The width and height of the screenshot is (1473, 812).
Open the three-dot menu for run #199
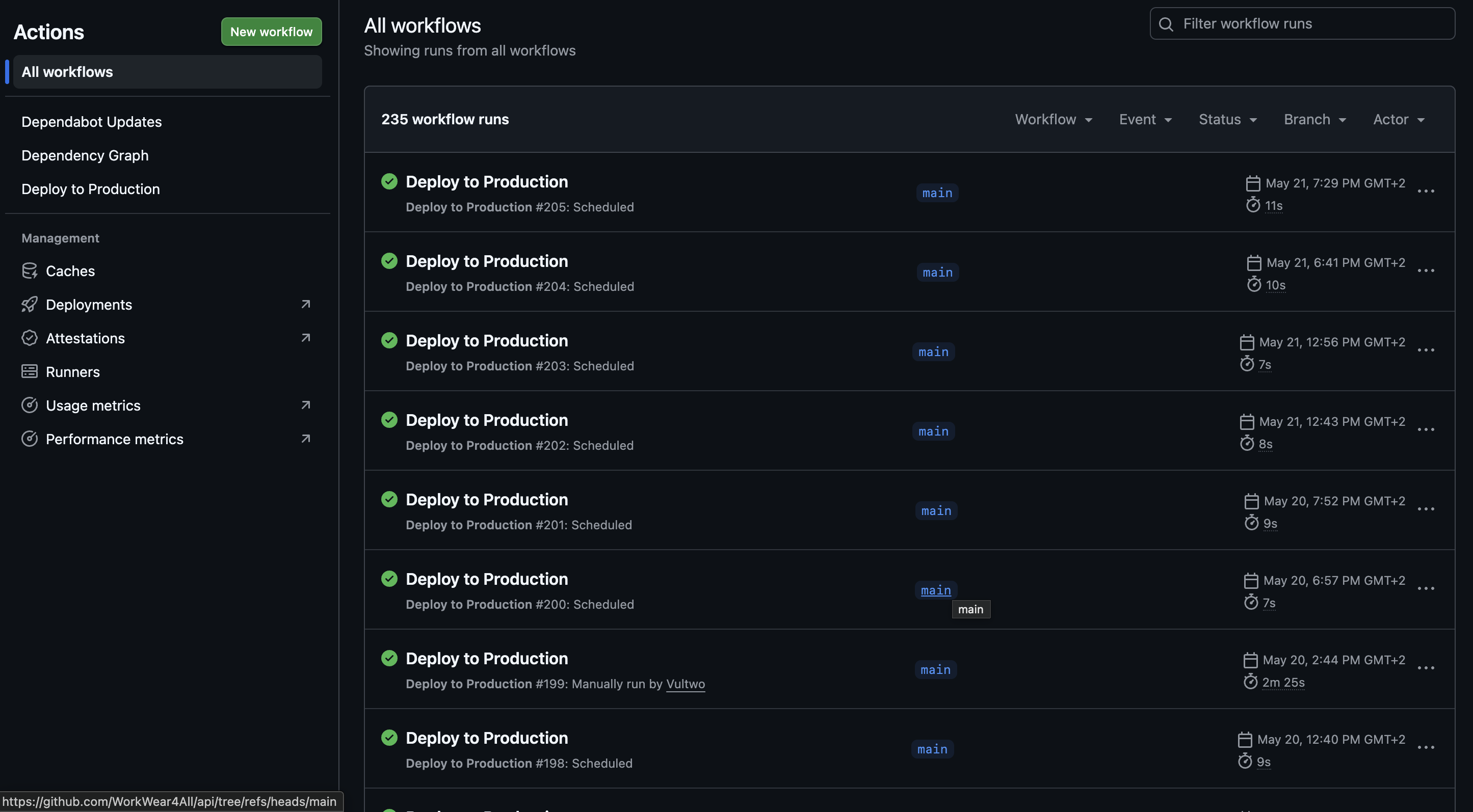tap(1426, 668)
